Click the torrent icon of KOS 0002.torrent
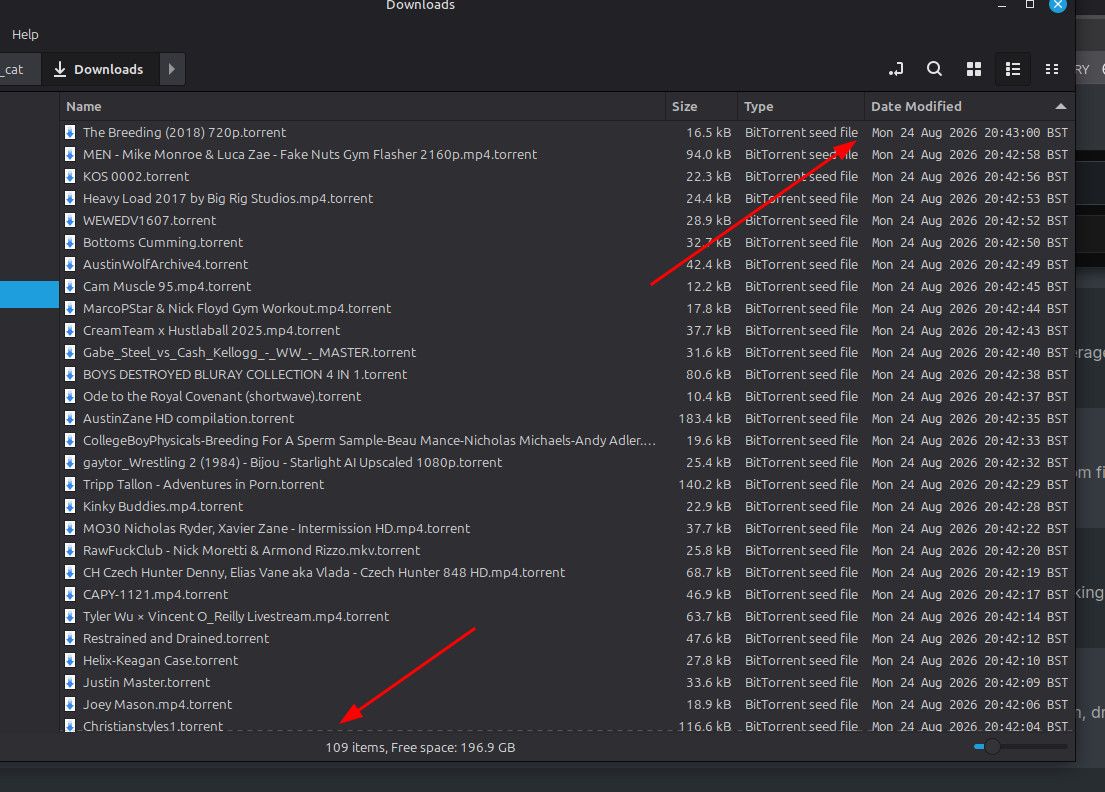Viewport: 1105px width, 792px height. click(70, 176)
